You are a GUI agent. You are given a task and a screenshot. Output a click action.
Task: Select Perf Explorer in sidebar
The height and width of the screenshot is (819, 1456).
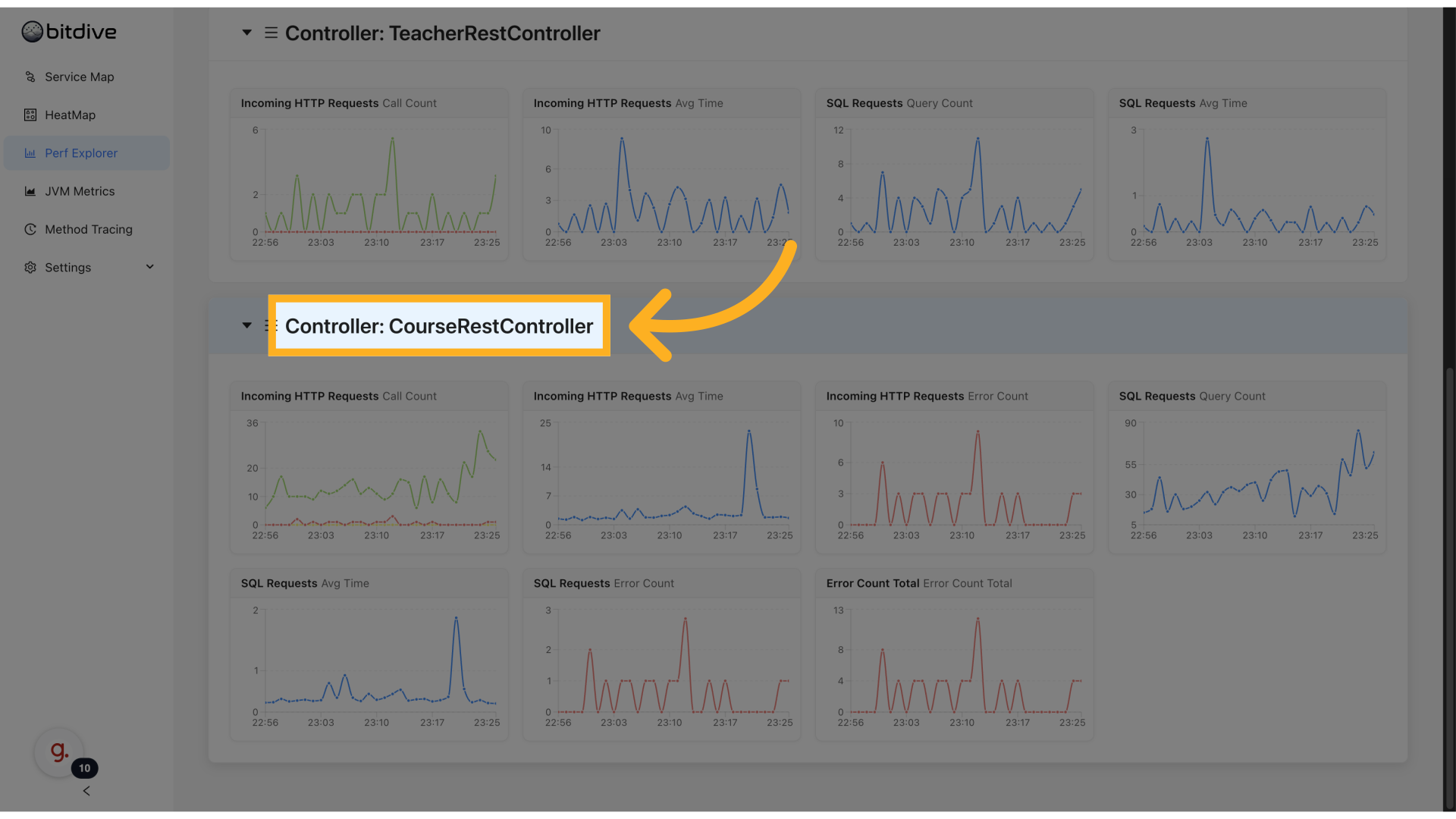[x=86, y=152]
